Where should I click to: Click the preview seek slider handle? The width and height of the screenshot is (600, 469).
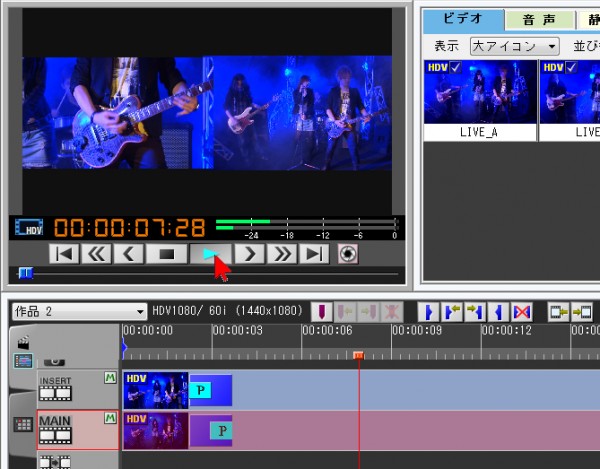[x=25, y=273]
